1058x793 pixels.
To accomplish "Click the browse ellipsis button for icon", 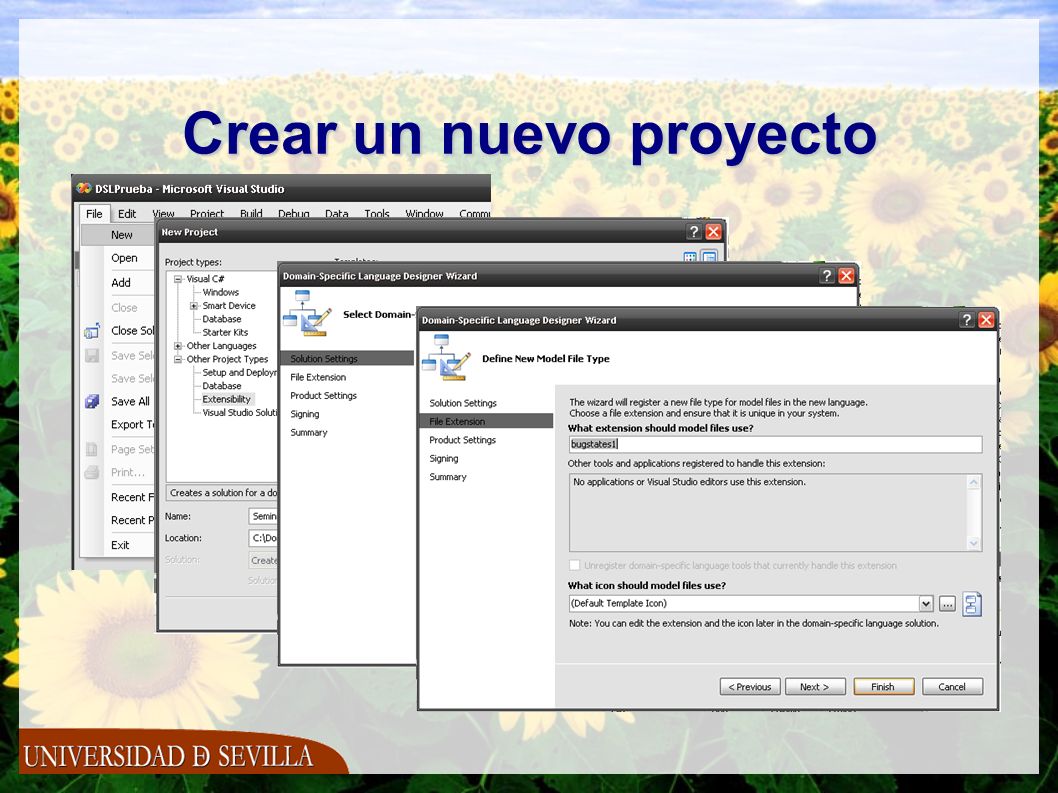I will 947,603.
